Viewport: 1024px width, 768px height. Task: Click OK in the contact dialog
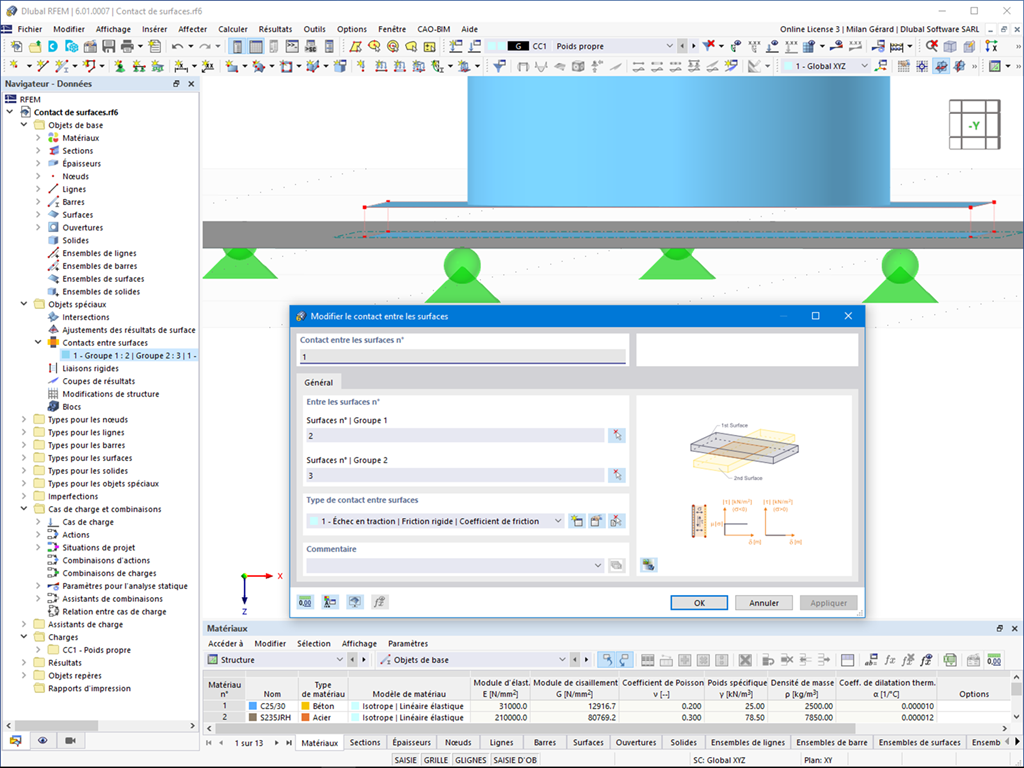click(699, 603)
